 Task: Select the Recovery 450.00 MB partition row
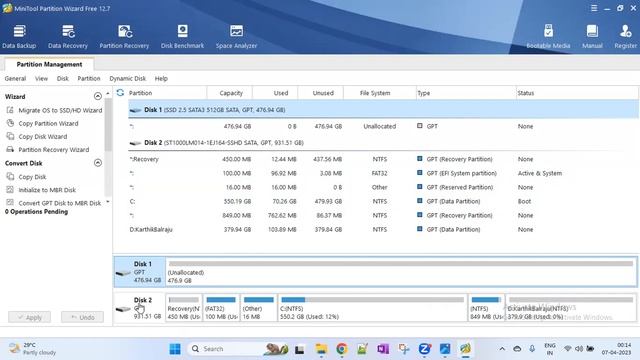383,159
